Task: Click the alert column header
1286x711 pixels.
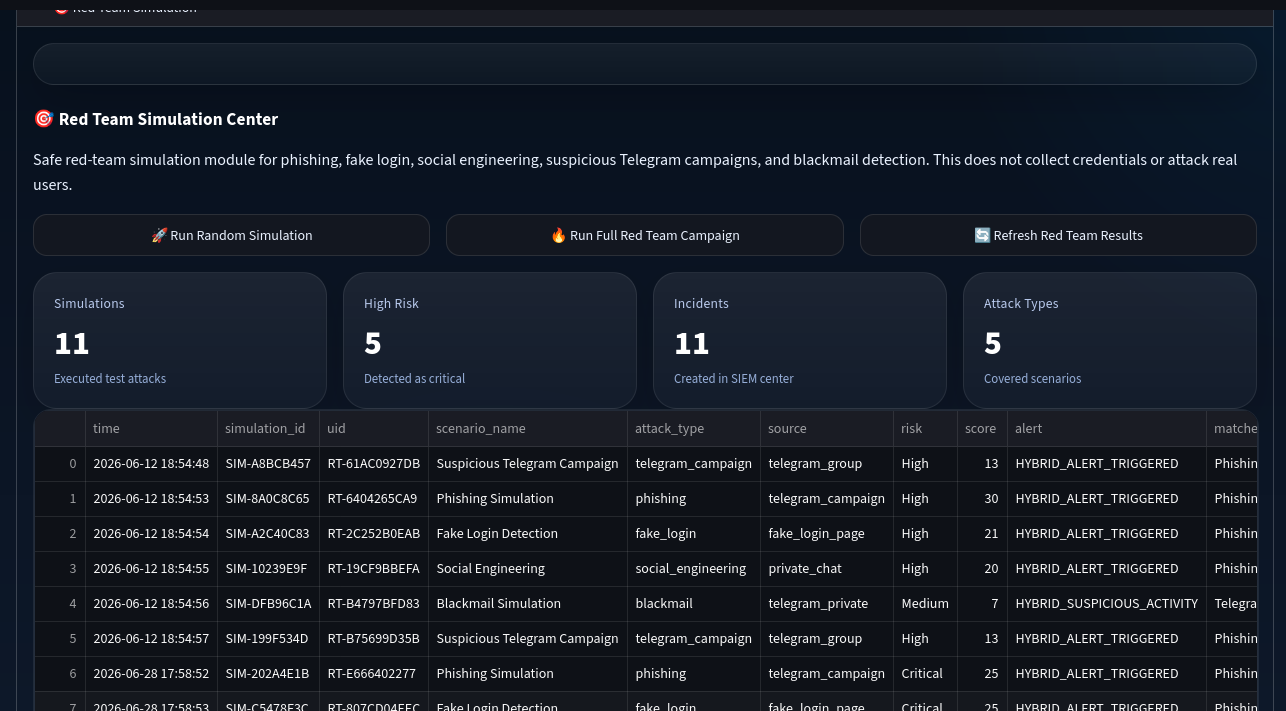Action: (x=1107, y=428)
